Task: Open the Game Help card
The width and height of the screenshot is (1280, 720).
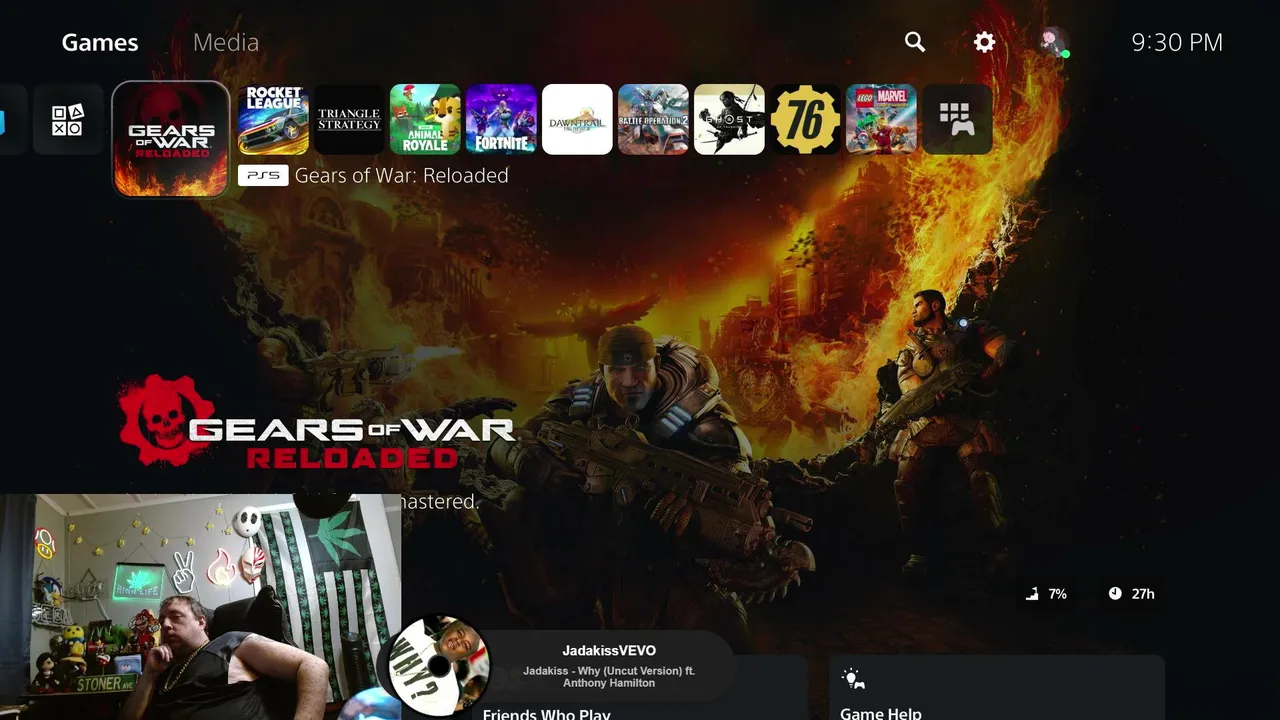Action: pyautogui.click(x=997, y=688)
